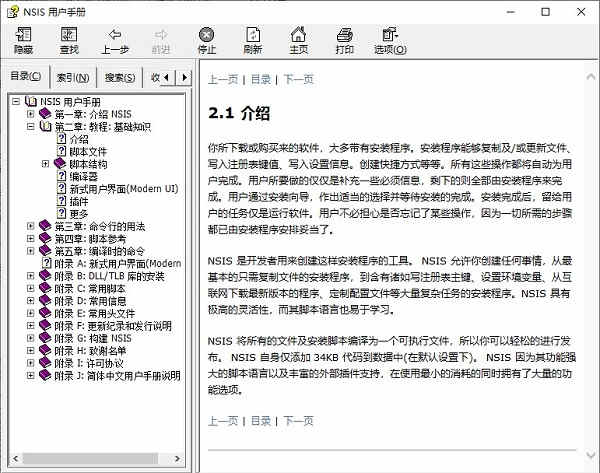Click the book icon next to 脚本结构
600x473 pixels.
[60, 163]
